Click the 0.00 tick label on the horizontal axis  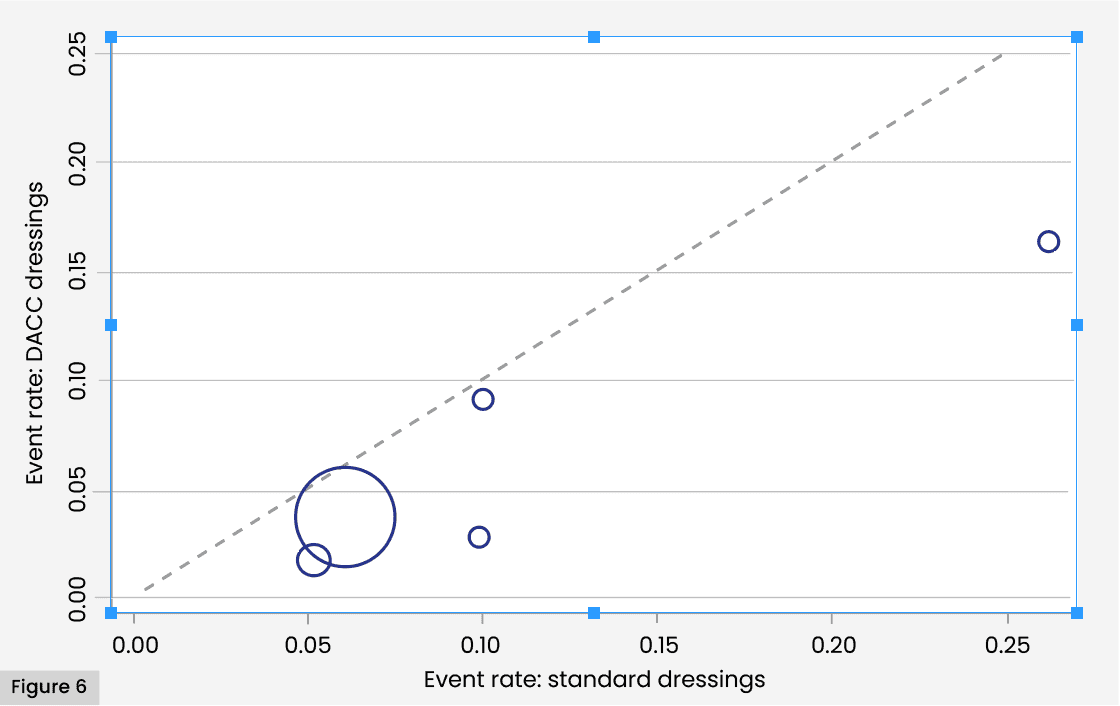point(134,643)
